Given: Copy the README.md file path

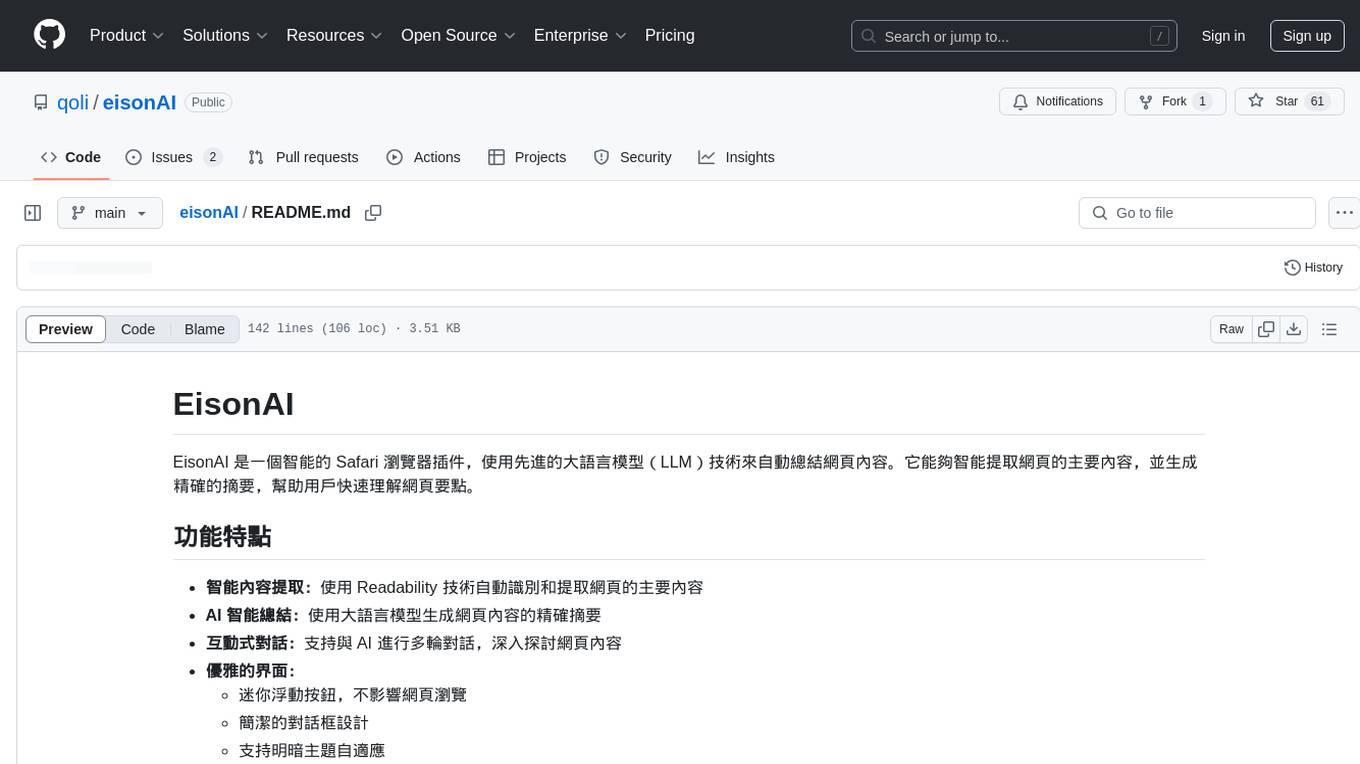Looking at the screenshot, I should (373, 213).
